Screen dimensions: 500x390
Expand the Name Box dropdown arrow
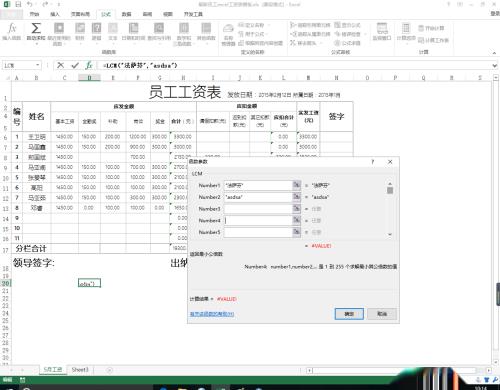point(38,65)
